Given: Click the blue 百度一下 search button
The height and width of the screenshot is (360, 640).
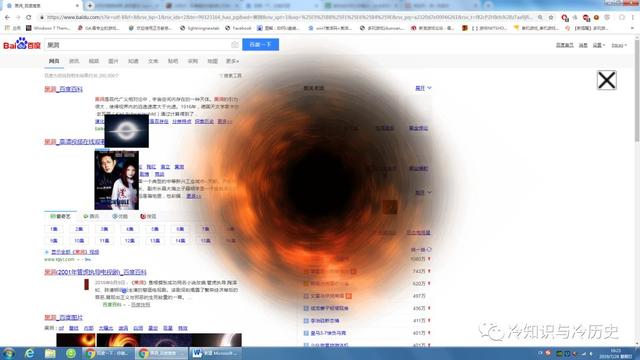Looking at the screenshot, I should point(260,44).
